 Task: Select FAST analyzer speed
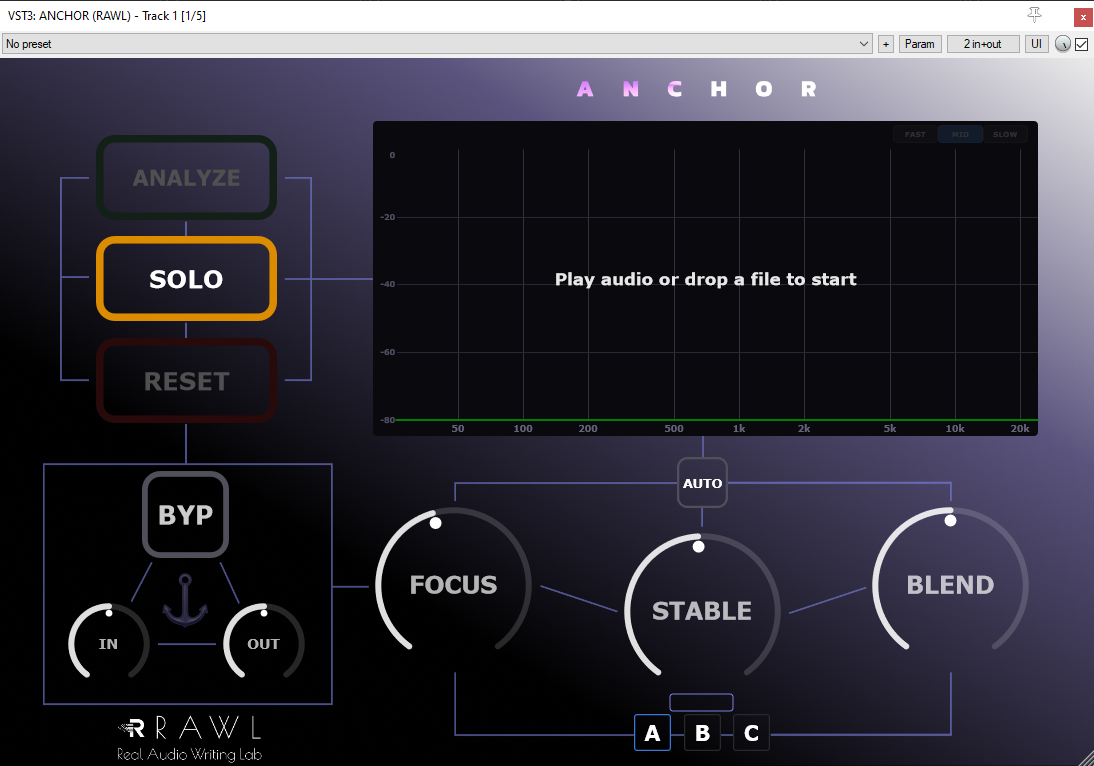pyautogui.click(x=915, y=134)
